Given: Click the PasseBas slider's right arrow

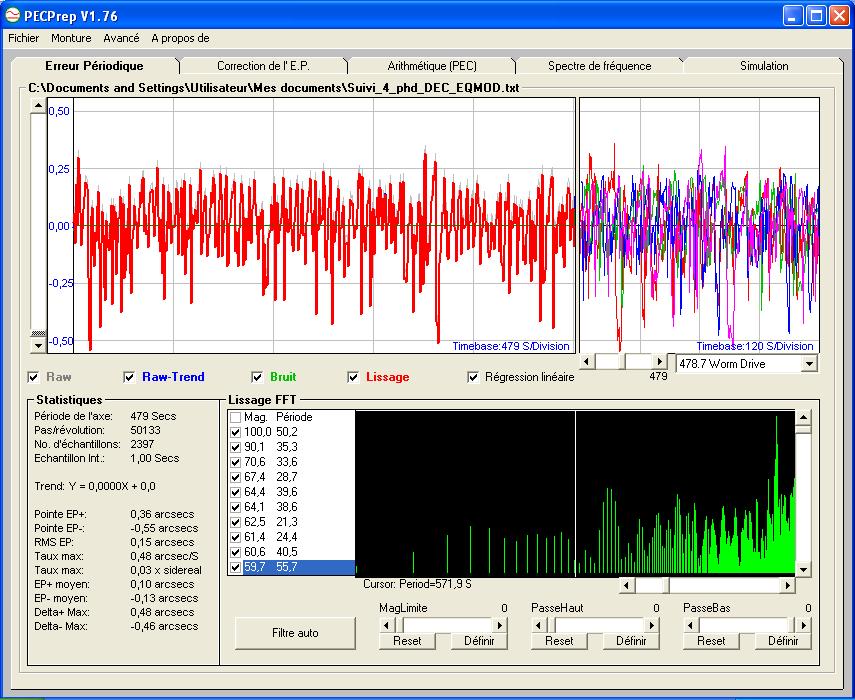Looking at the screenshot, I should click(805, 625).
